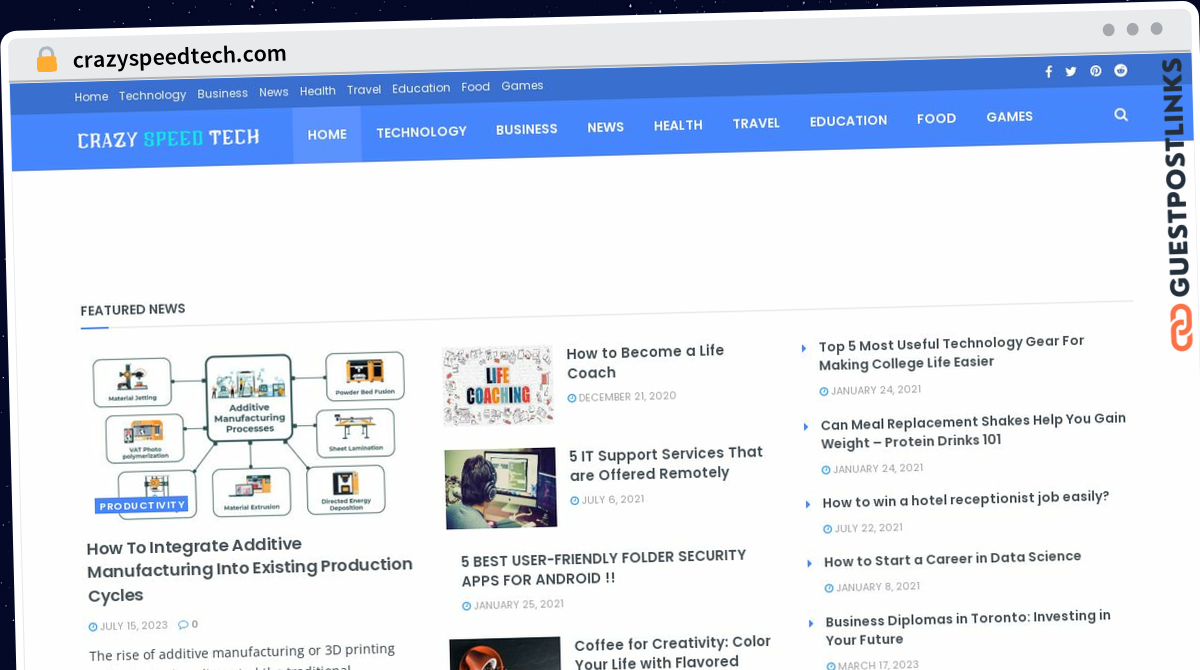The image size is (1200, 670).
Task: Click Travel in the top utility menu
Action: (364, 90)
